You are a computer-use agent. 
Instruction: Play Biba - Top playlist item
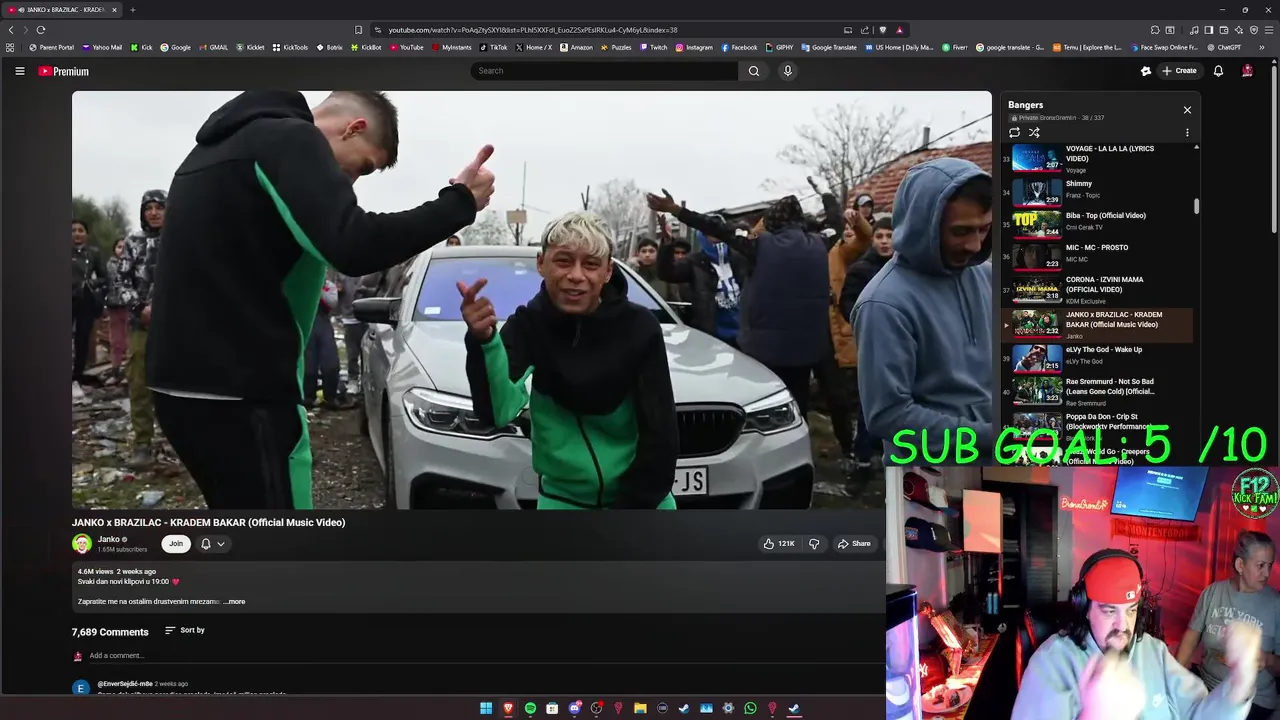pos(1097,223)
